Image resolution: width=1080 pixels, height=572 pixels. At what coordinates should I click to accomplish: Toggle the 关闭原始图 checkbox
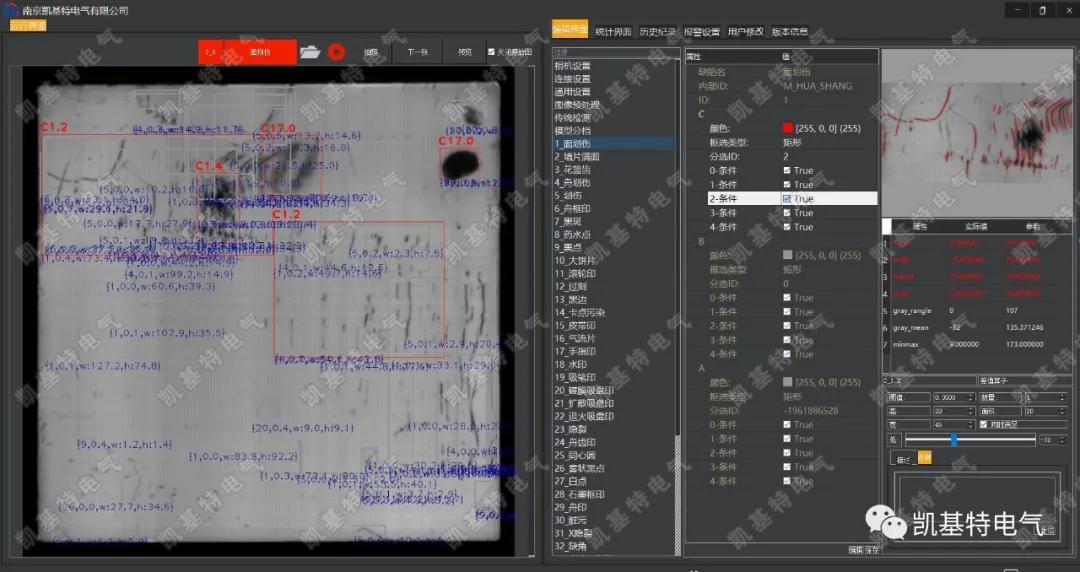pyautogui.click(x=491, y=52)
